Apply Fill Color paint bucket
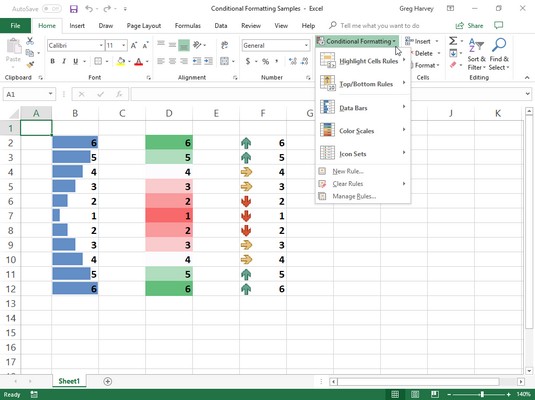The width and height of the screenshot is (535, 400). (x=121, y=62)
